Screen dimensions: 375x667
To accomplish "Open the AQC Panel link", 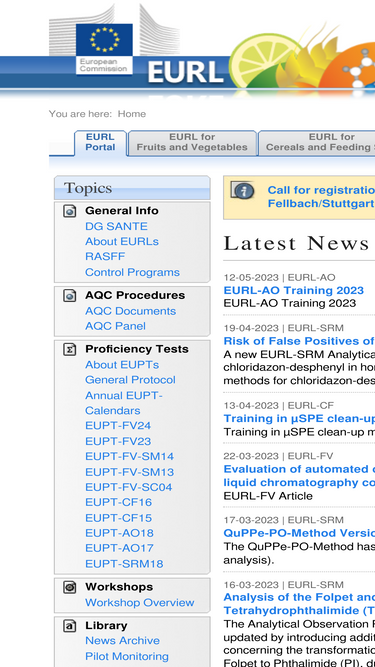I will (115, 326).
